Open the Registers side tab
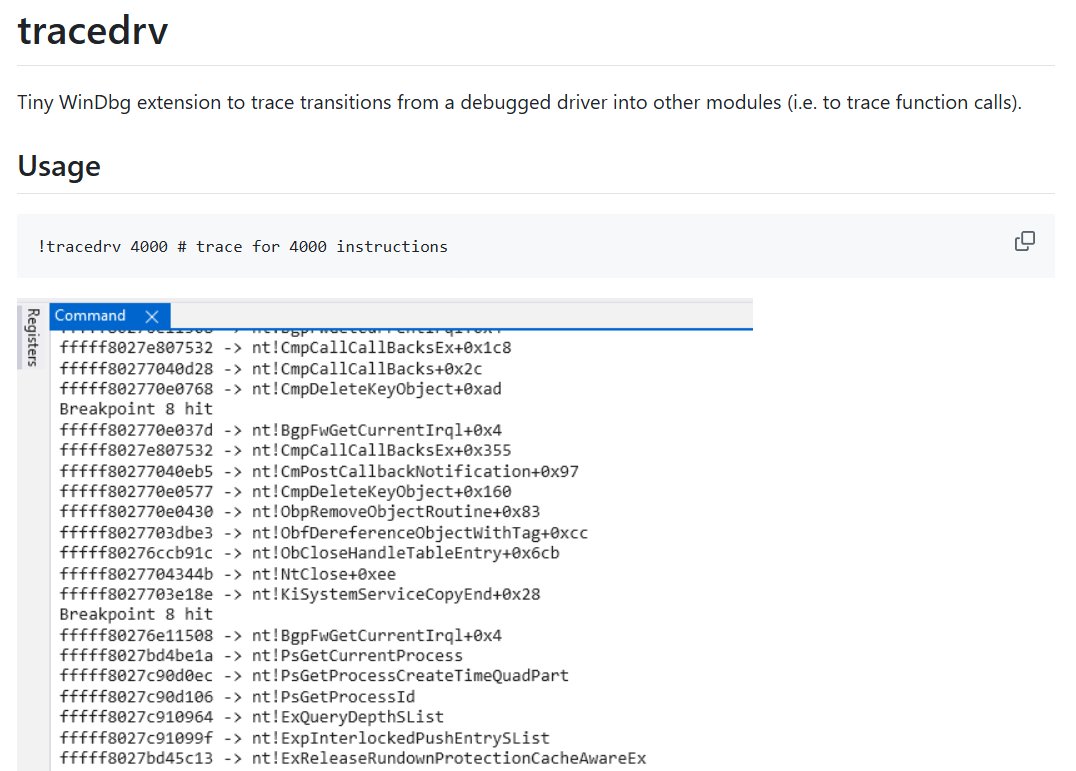The image size is (1076, 771). (x=32, y=337)
